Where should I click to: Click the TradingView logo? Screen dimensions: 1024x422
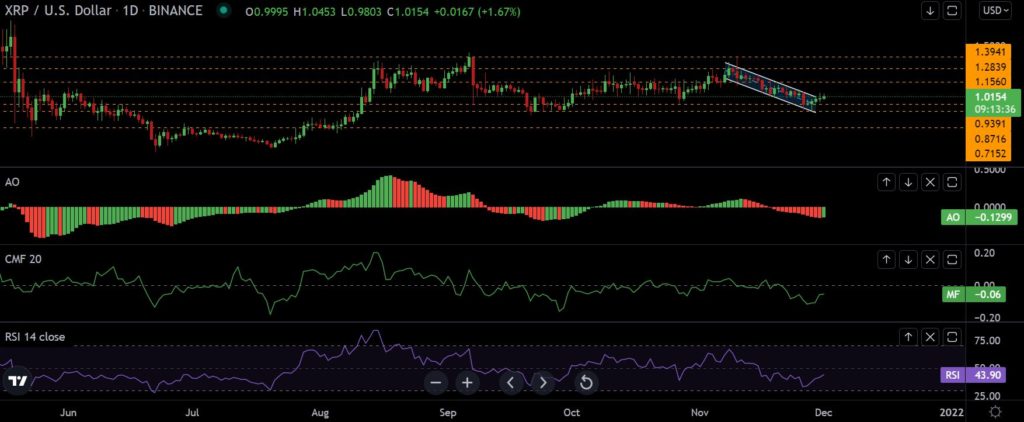[x=18, y=381]
